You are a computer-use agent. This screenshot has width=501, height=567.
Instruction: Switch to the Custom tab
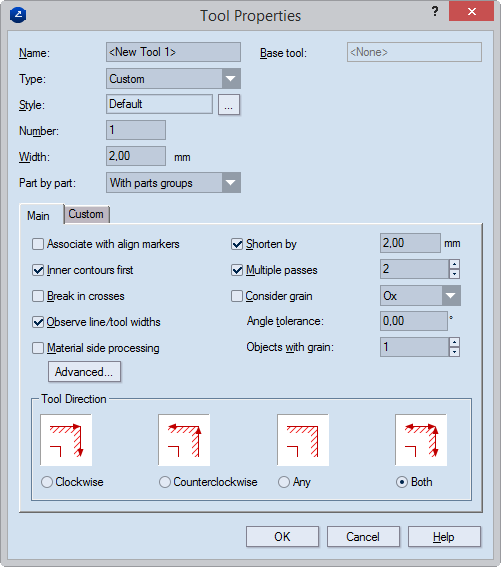pos(86,214)
